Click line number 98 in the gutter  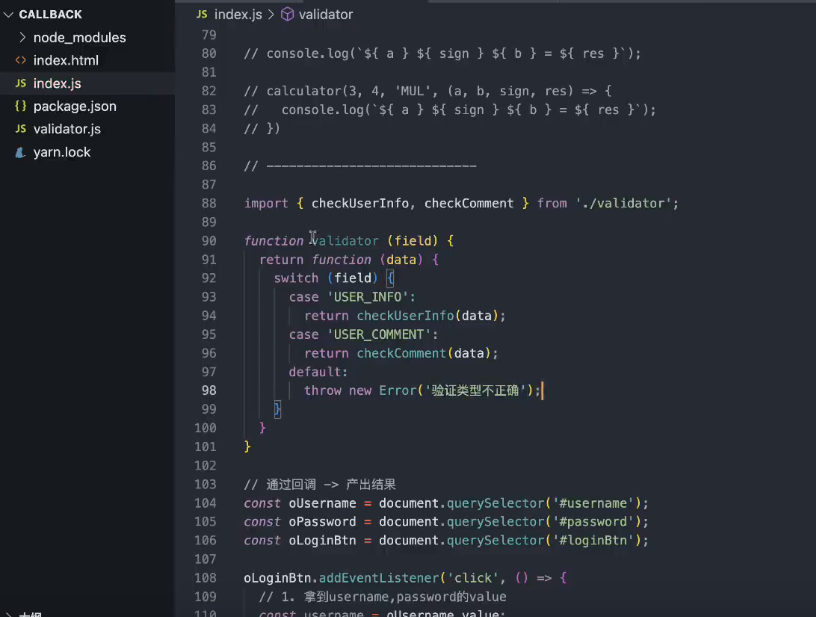[x=209, y=391]
